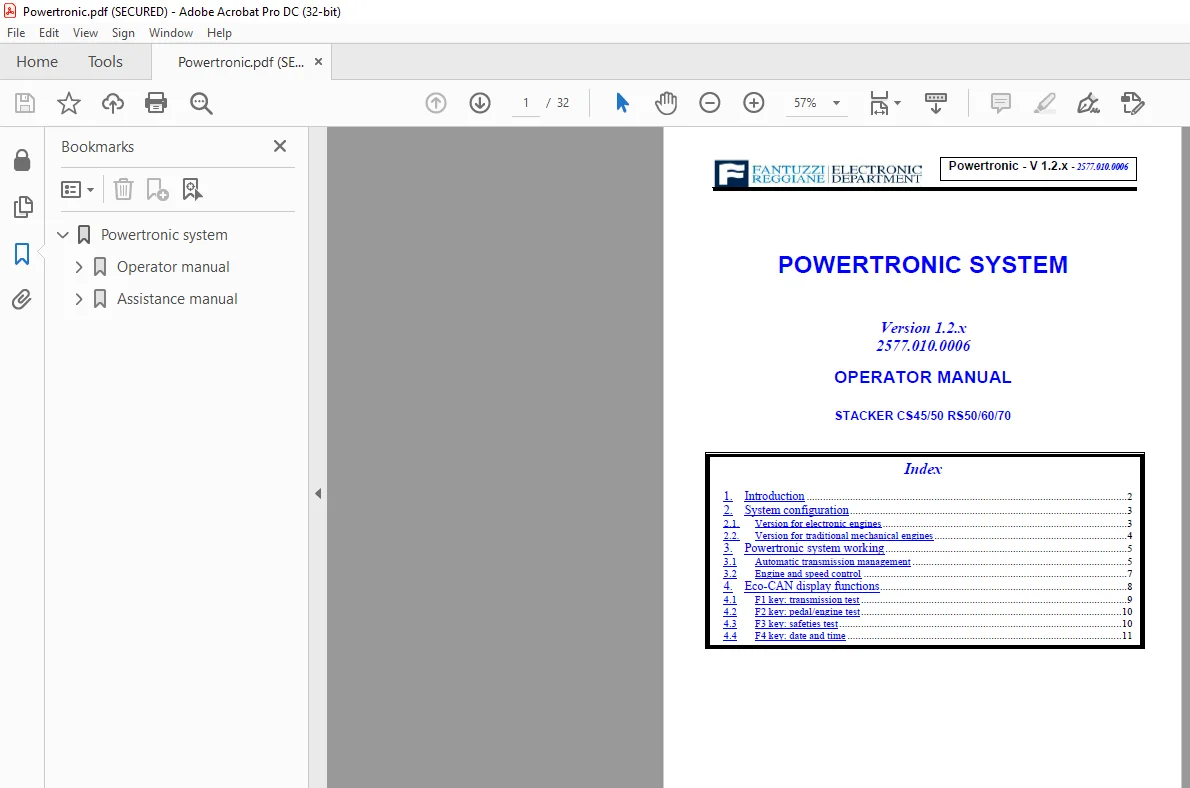
Task: Zoom in with plus button
Action: pos(754,103)
